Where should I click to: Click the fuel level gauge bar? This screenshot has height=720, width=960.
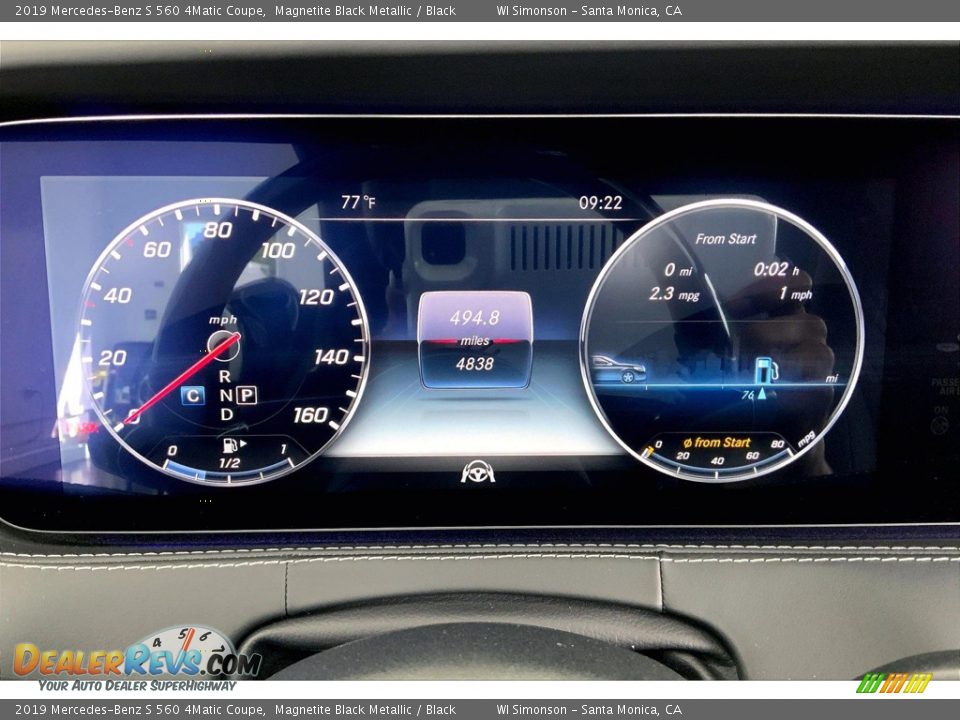point(228,473)
